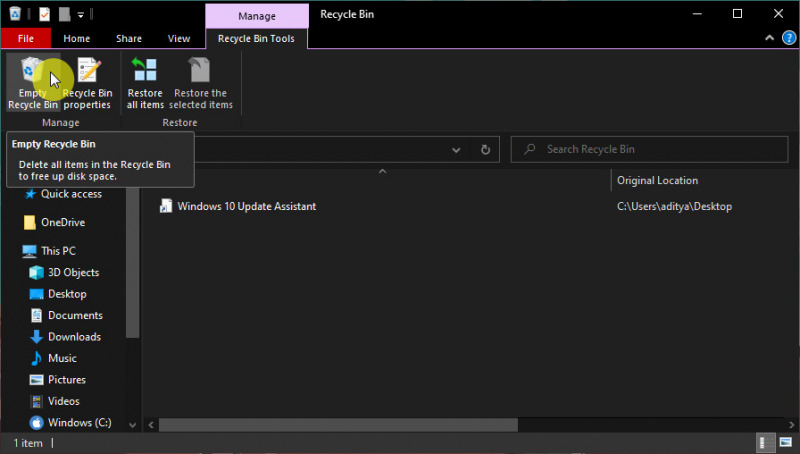Screen dimensions: 800x454
Task: Open the Customize Quick Access Toolbar dropdown
Action: (81, 15)
